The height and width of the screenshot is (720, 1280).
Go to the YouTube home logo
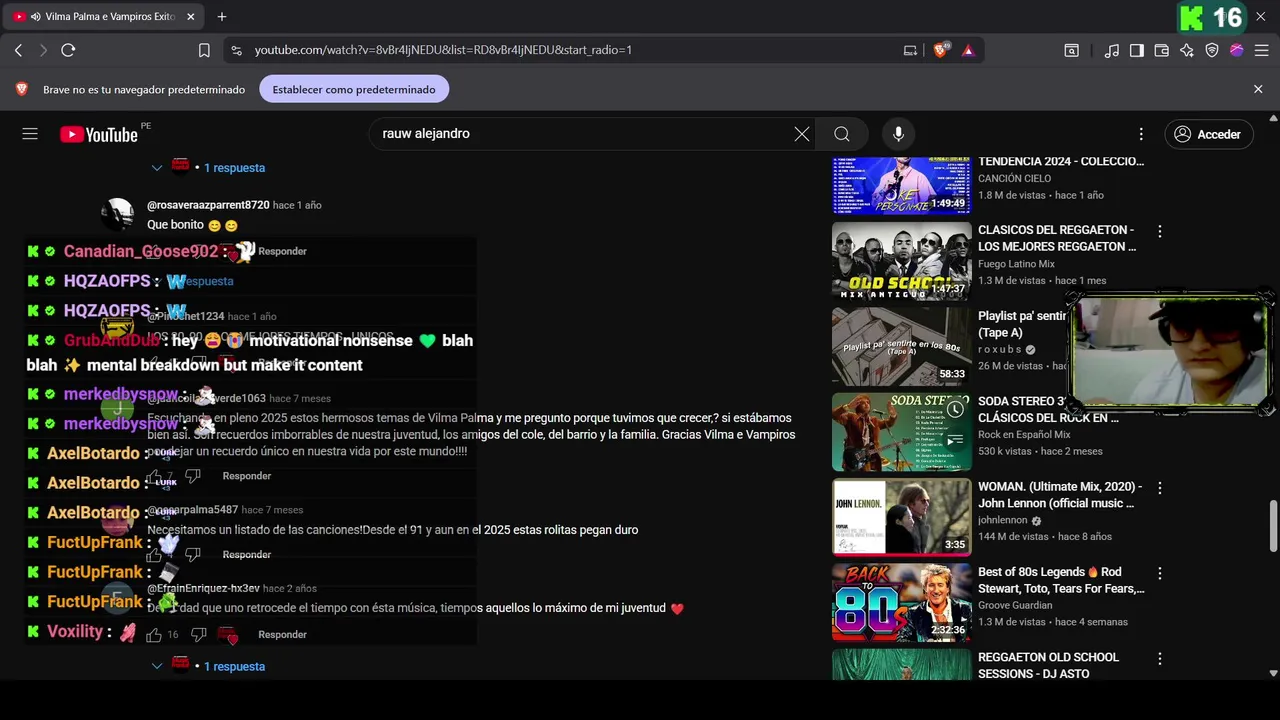pos(99,134)
